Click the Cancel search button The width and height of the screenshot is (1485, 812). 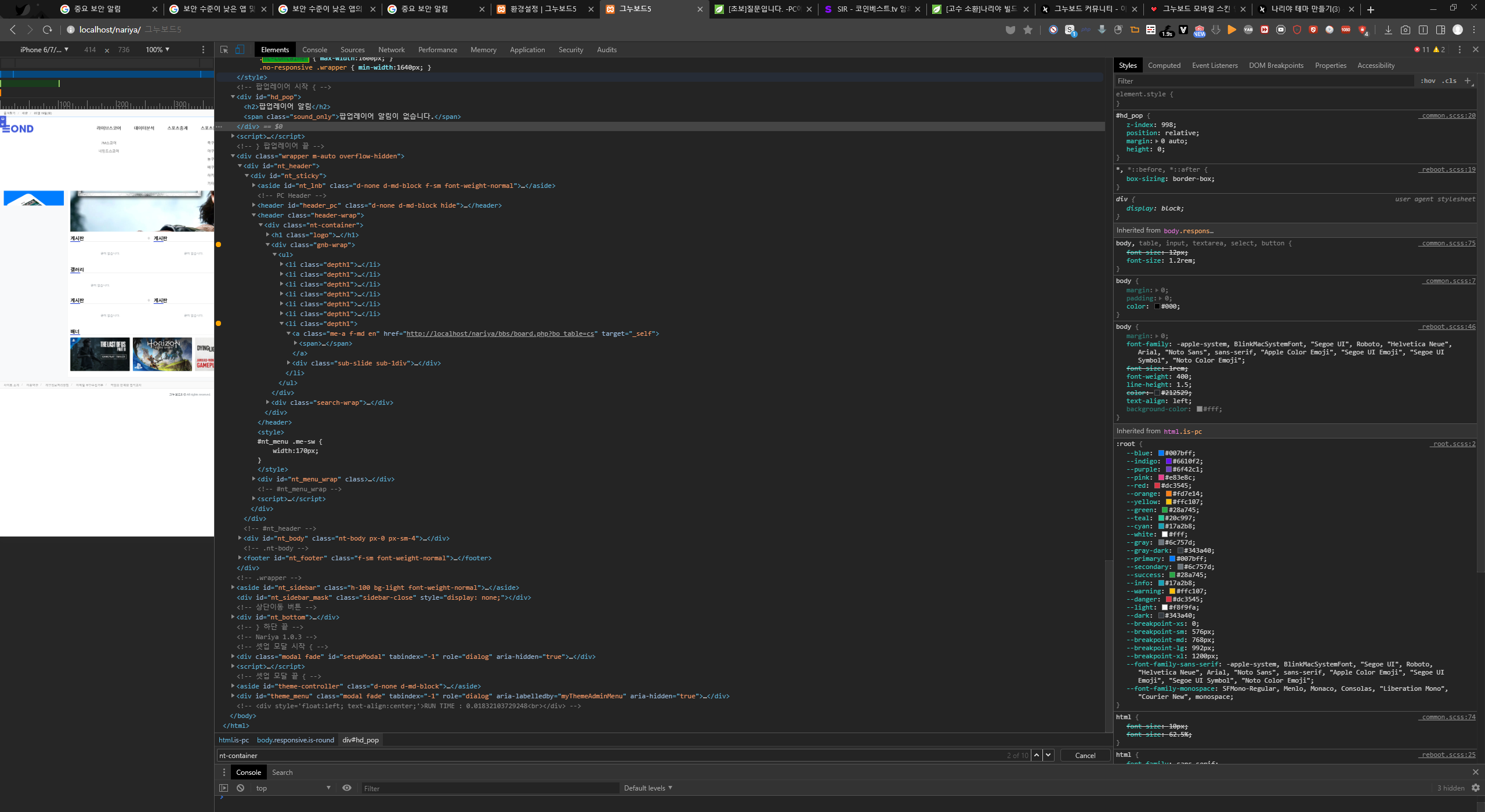1085,755
